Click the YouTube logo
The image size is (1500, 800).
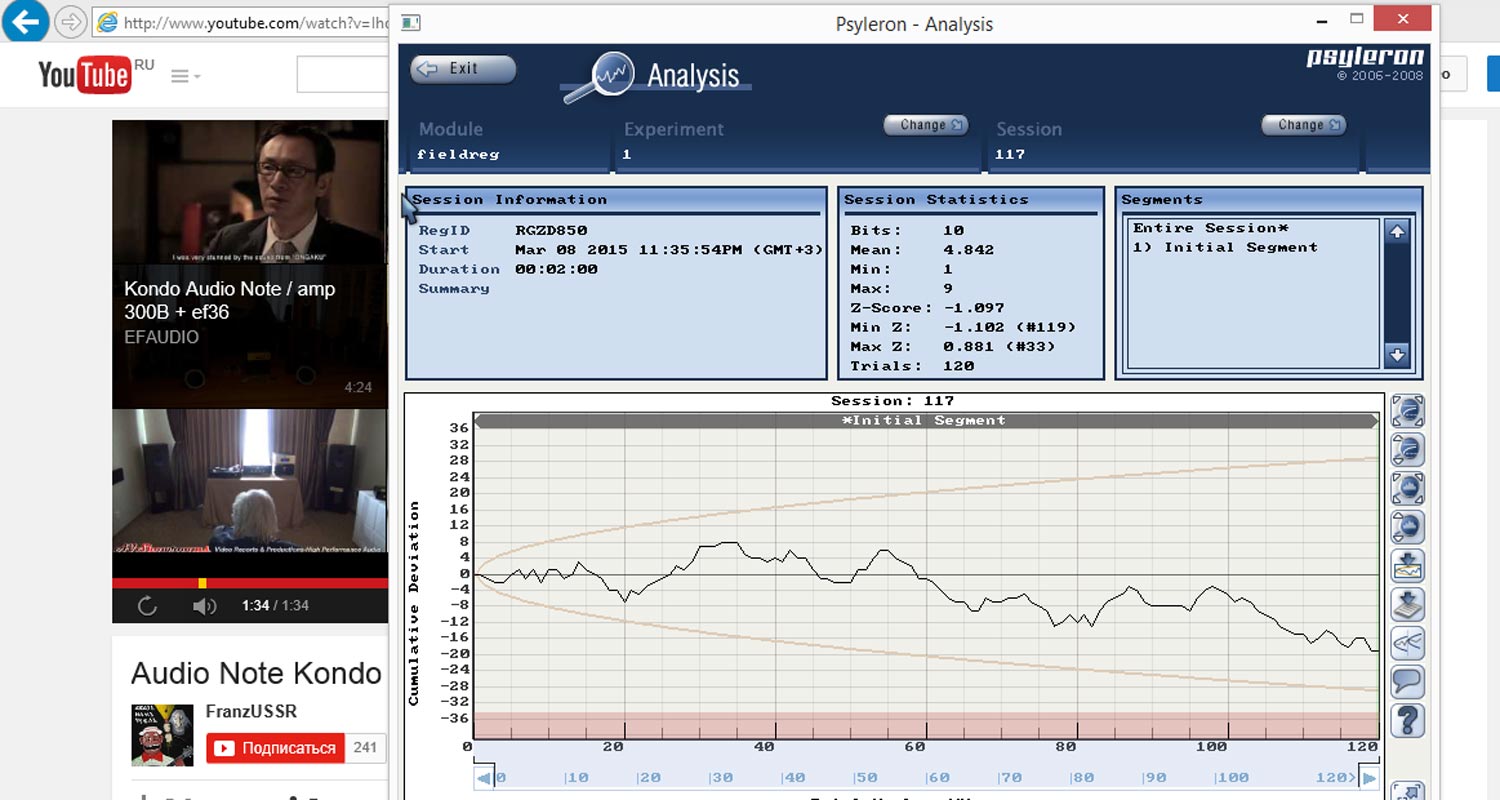click(x=85, y=75)
